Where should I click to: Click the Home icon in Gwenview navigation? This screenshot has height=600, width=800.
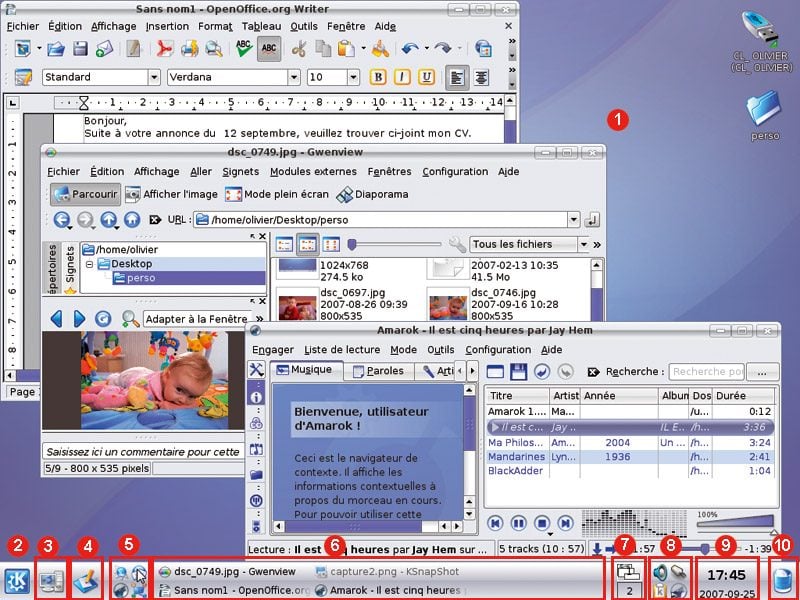pyautogui.click(x=132, y=219)
